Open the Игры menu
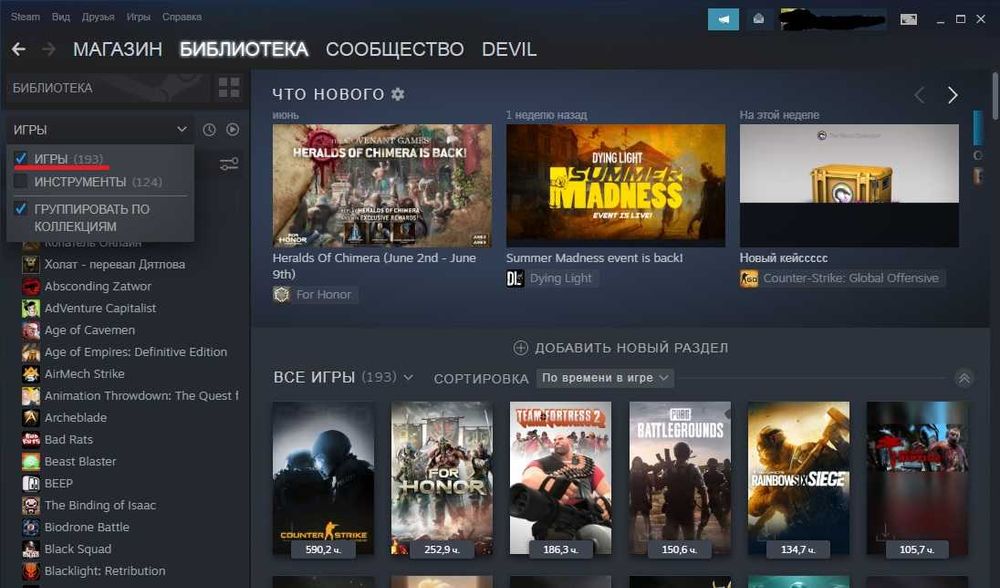This screenshot has height=588, width=1000. pyautogui.click(x=138, y=17)
